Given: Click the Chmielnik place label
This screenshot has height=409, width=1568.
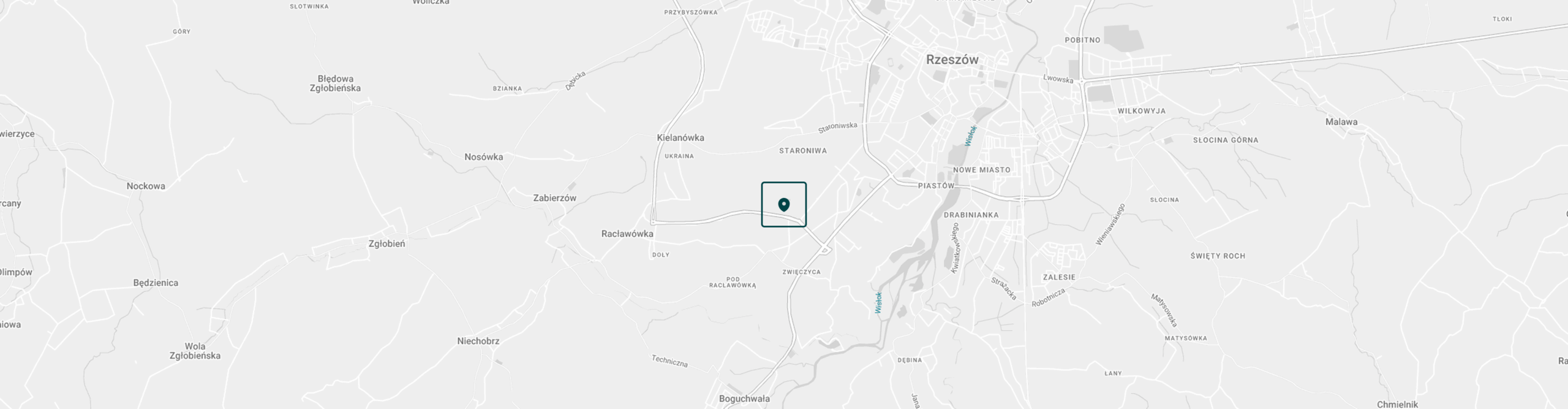Looking at the screenshot, I should click(1397, 404).
